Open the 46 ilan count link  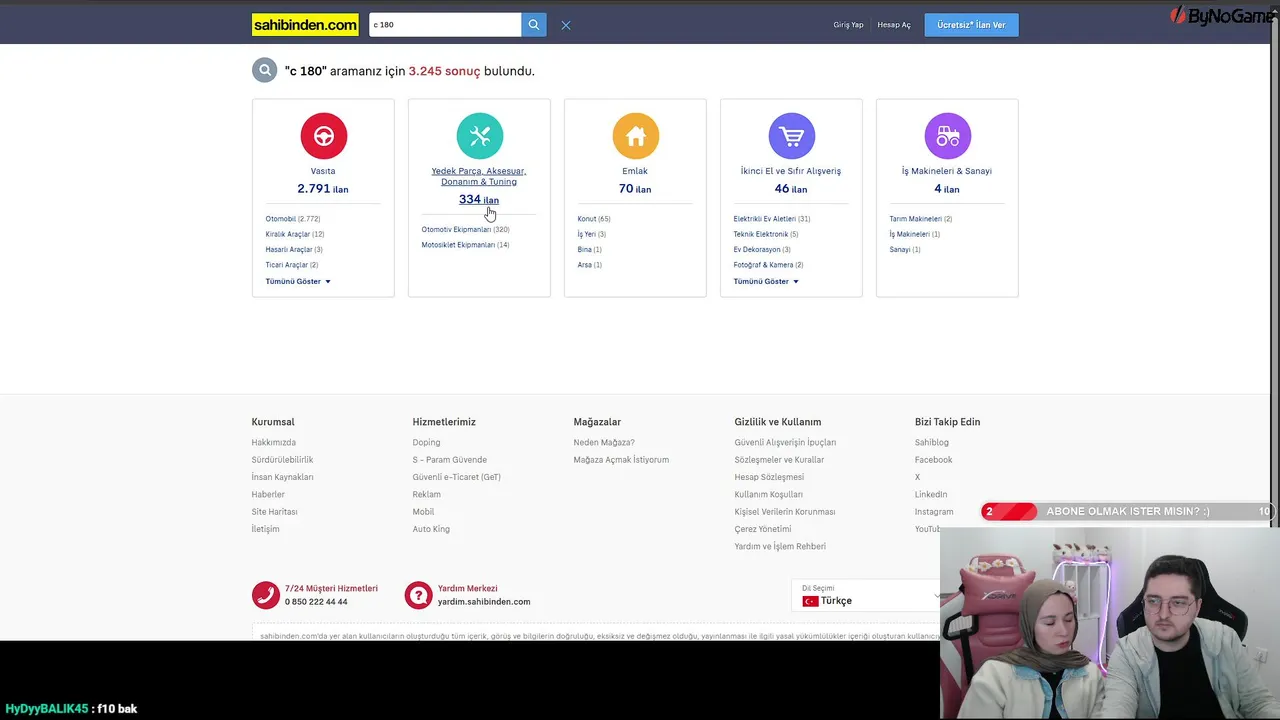point(791,189)
